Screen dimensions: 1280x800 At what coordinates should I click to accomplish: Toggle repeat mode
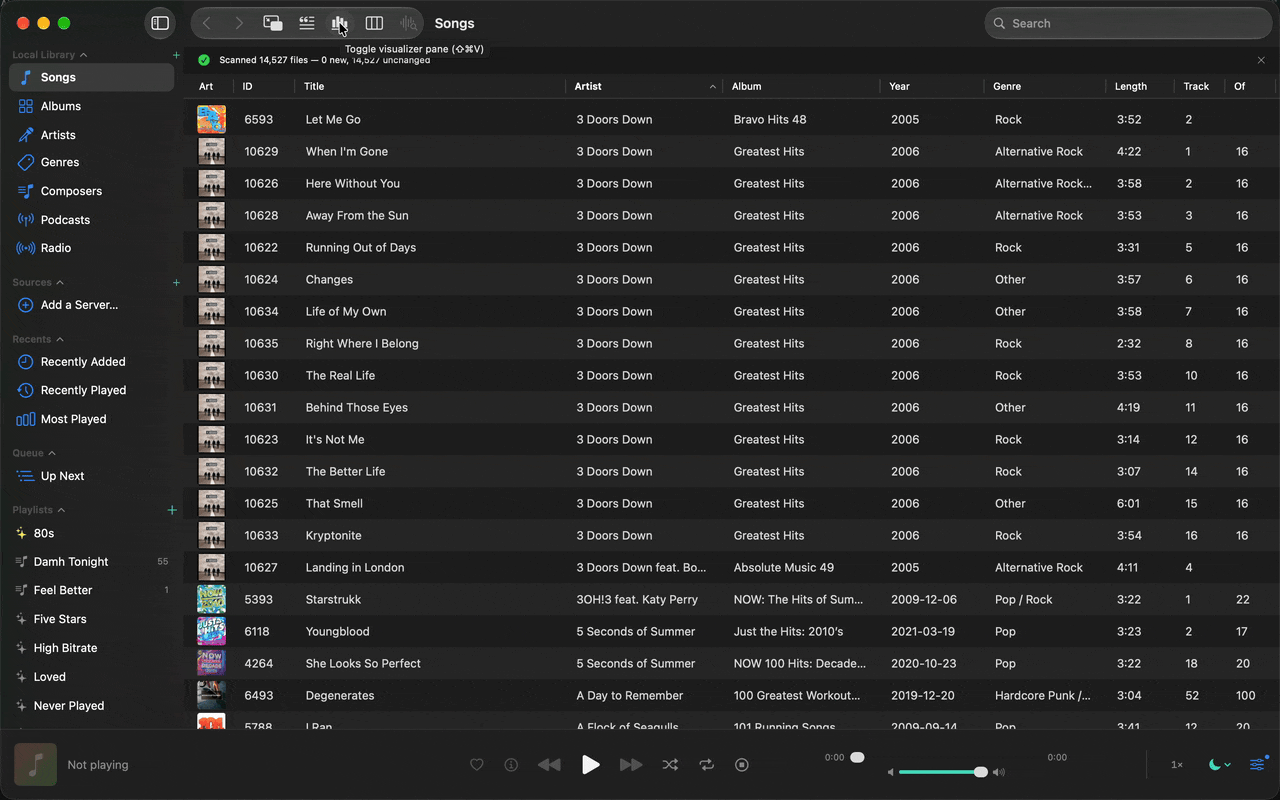[707, 765]
